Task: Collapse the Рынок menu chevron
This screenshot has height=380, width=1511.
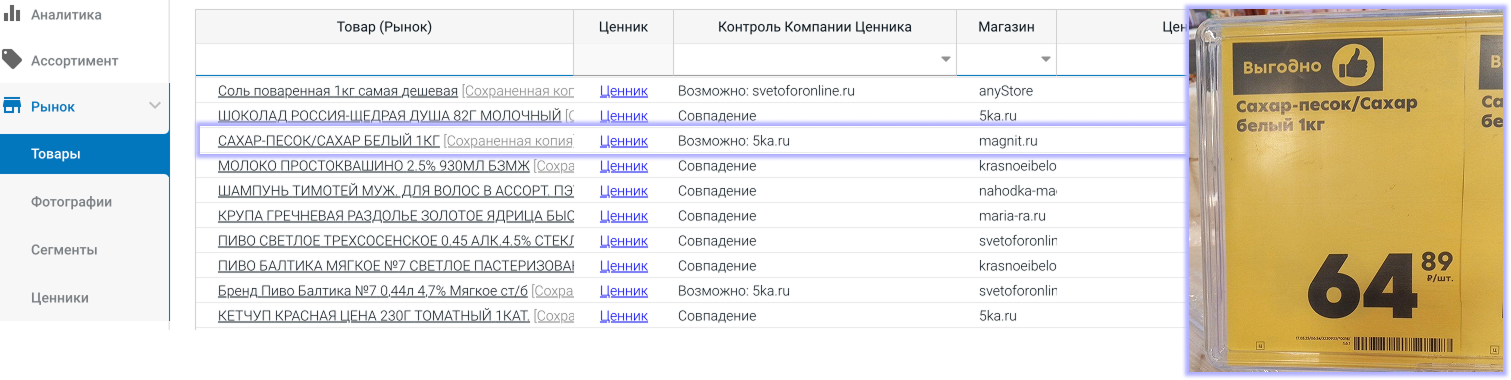Action: pos(154,106)
